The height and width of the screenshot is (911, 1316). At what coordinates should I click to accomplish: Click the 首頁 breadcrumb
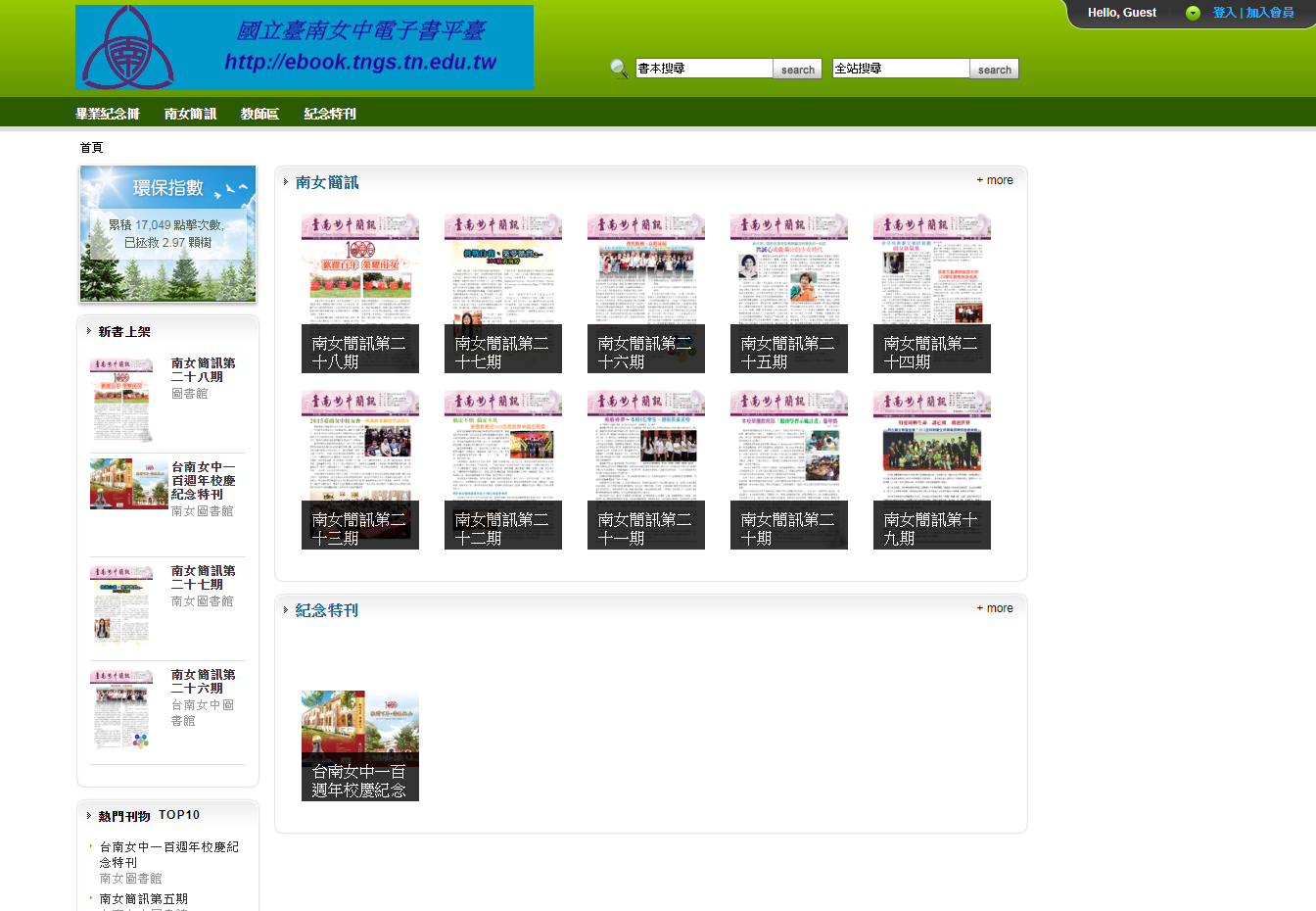point(91,148)
